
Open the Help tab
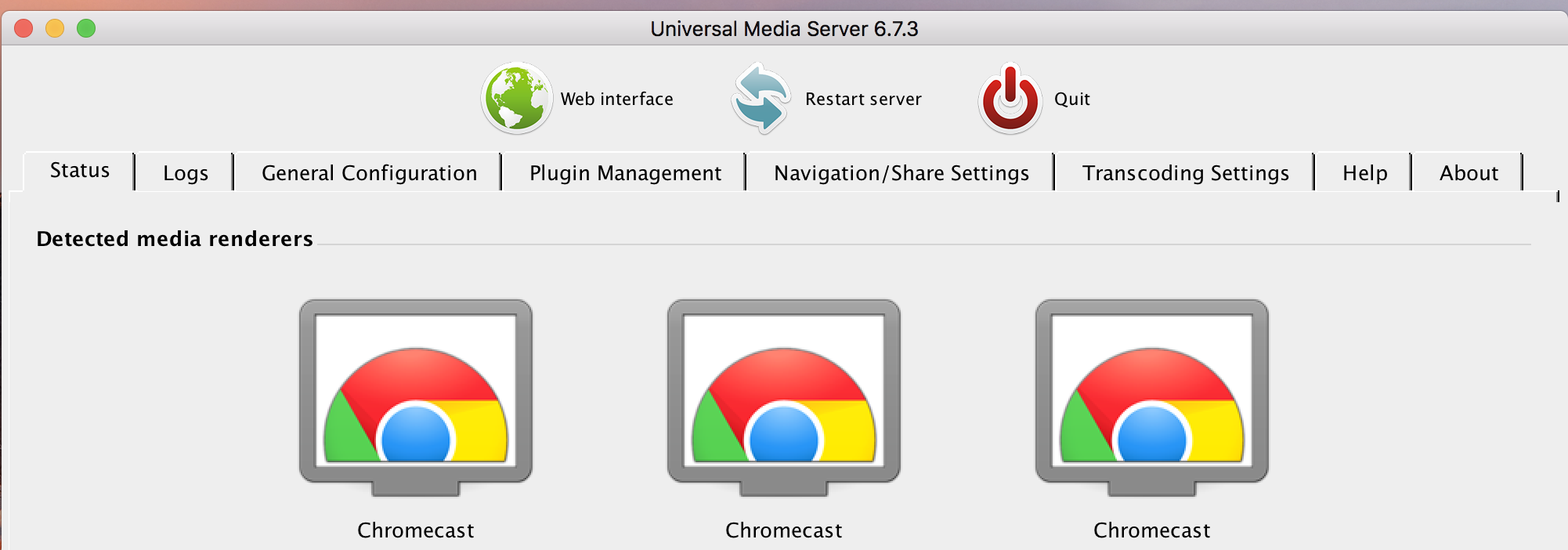(x=1364, y=172)
